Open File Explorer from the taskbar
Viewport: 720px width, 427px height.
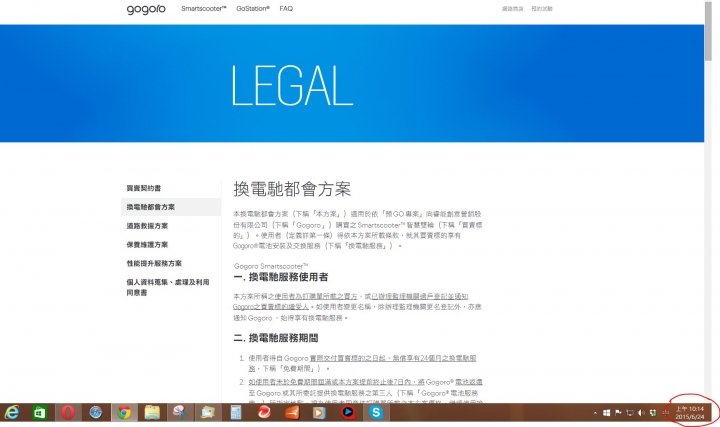click(x=152, y=412)
